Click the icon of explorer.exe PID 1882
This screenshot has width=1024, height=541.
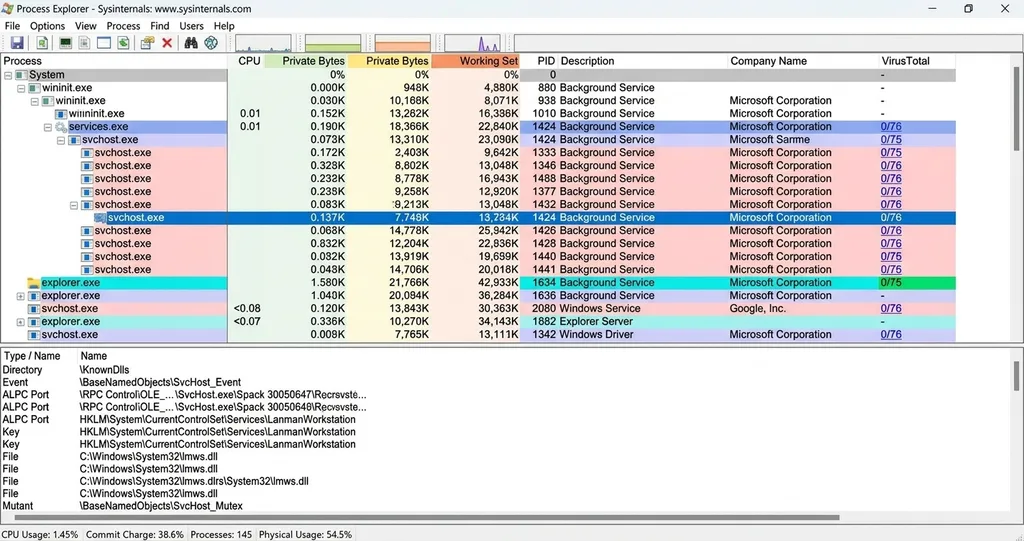click(33, 322)
